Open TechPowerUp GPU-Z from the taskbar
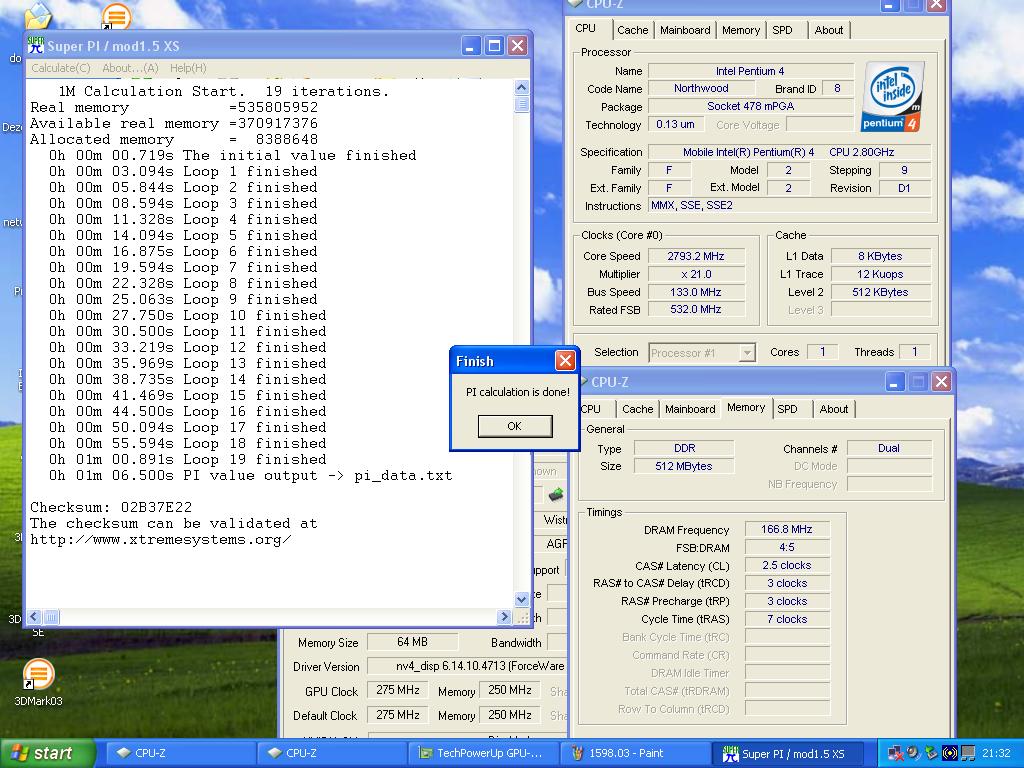Viewport: 1024px width, 768px height. click(x=484, y=753)
